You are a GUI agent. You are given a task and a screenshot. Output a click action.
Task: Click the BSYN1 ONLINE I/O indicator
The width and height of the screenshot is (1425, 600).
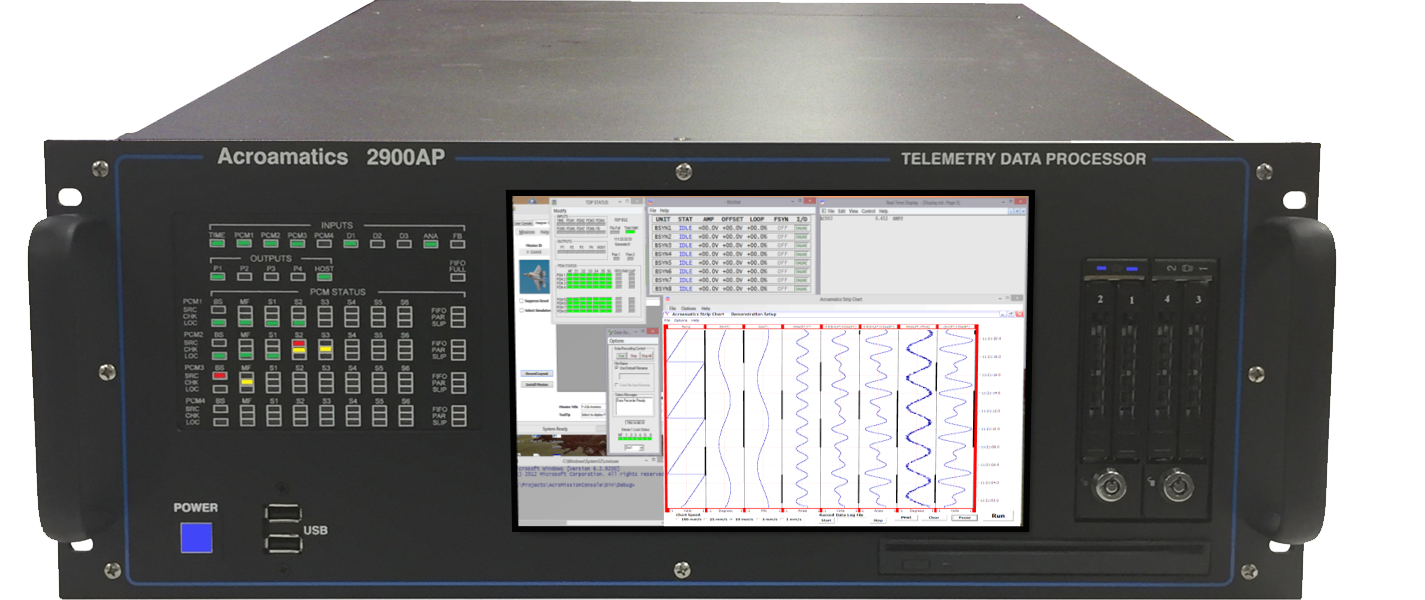(x=802, y=228)
